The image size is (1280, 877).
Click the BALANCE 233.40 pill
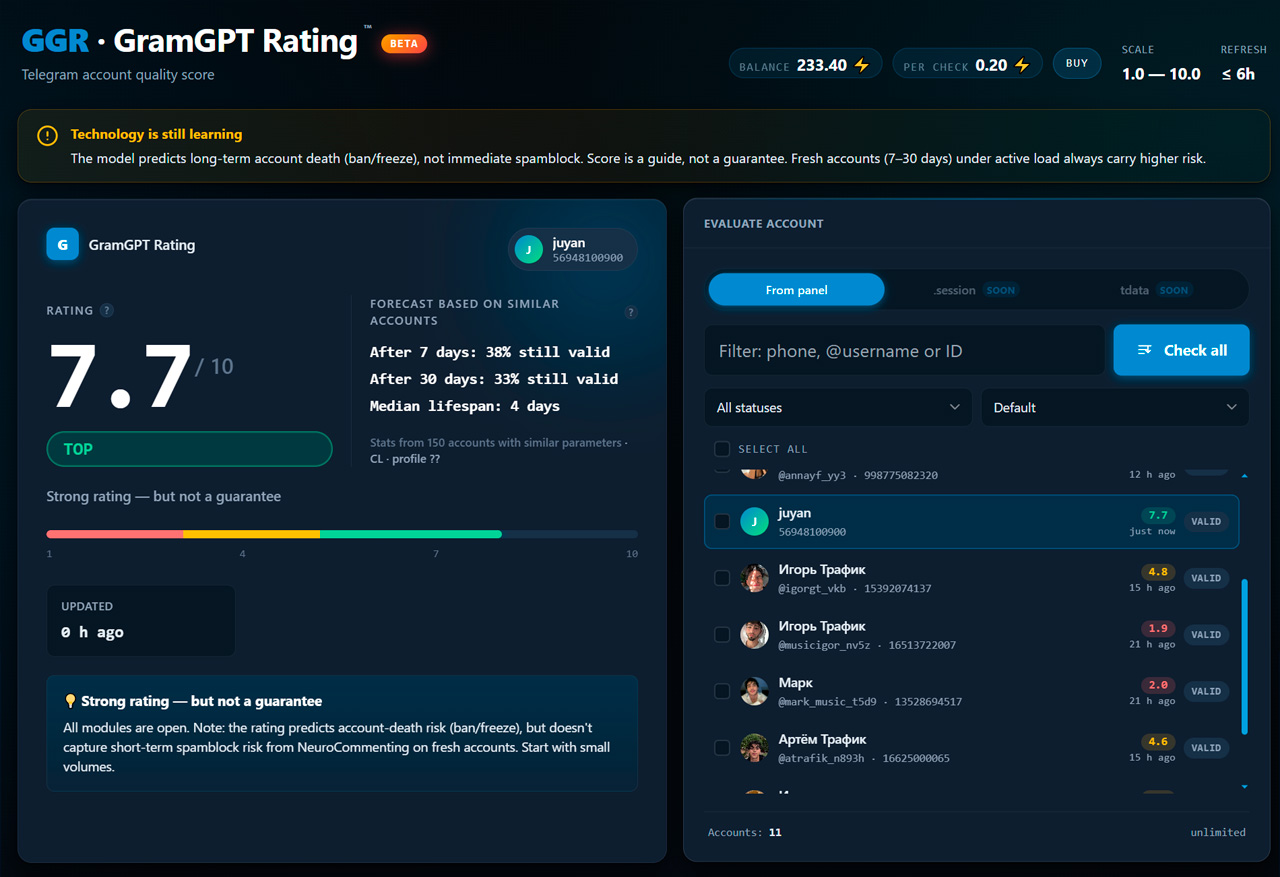point(805,65)
